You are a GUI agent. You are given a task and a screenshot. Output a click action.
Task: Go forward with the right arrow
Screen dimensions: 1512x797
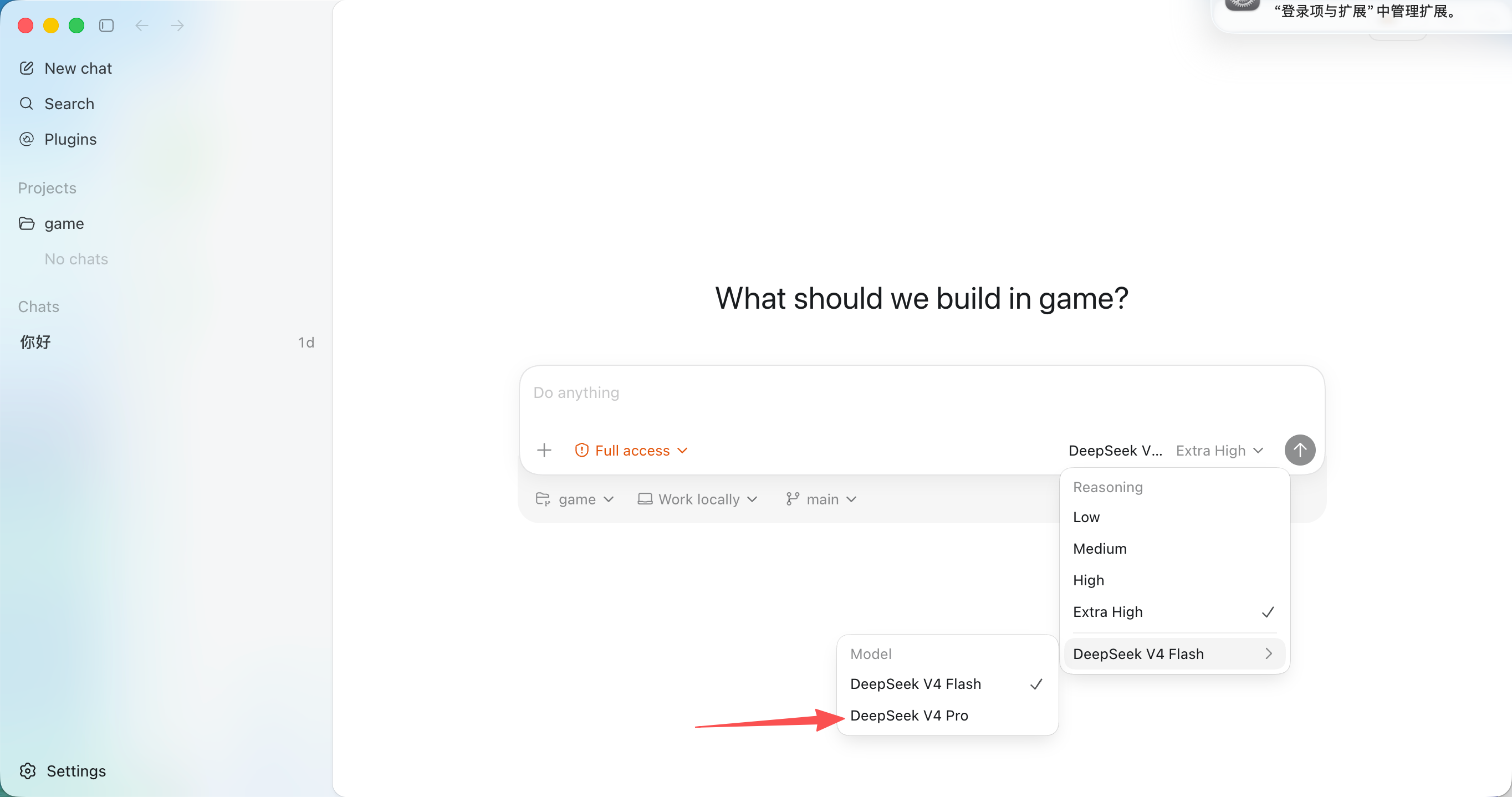pos(177,25)
